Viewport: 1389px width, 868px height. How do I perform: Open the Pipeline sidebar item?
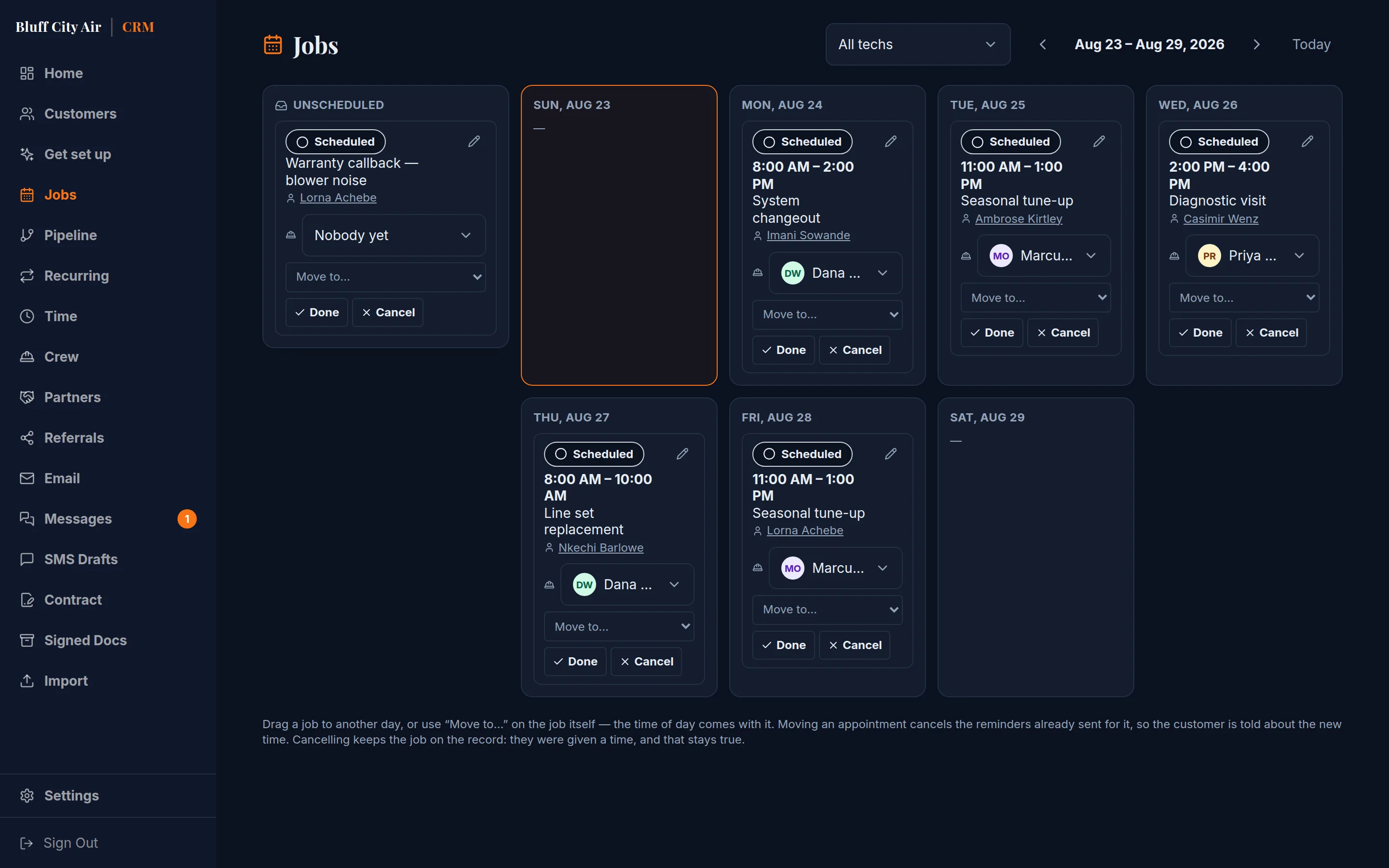(108, 235)
